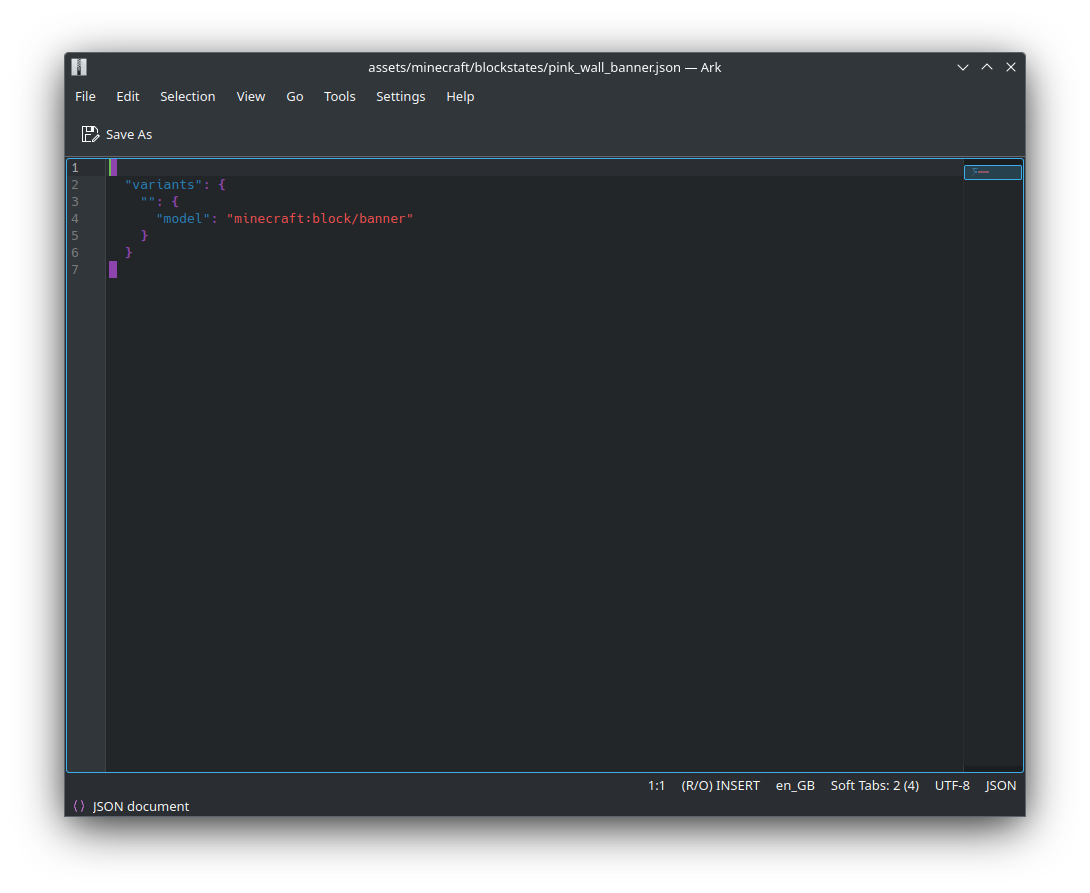
Task: Click the minimap scrollbar preview
Action: pos(993,172)
